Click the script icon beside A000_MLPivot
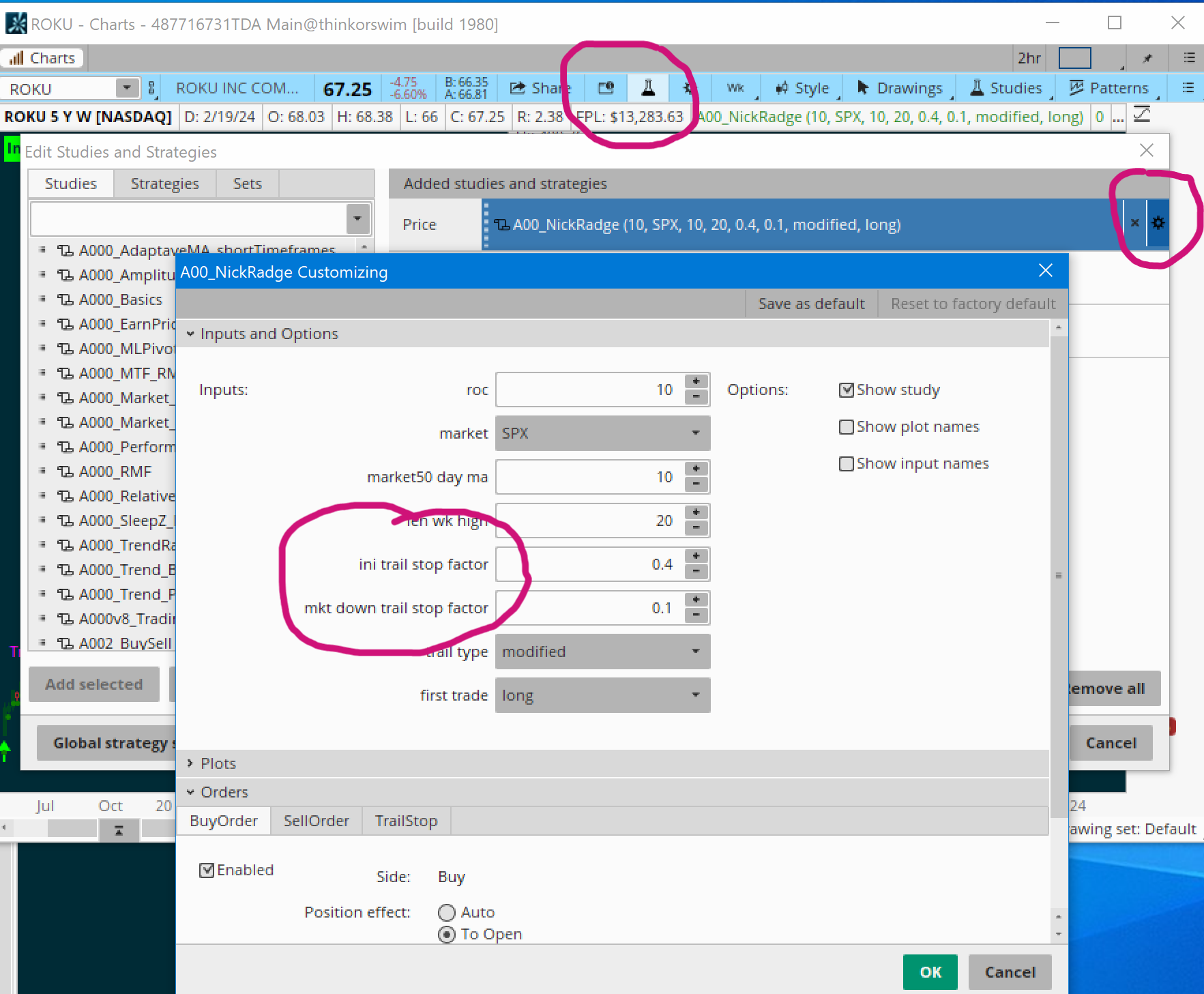The height and width of the screenshot is (994, 1204). tap(65, 349)
